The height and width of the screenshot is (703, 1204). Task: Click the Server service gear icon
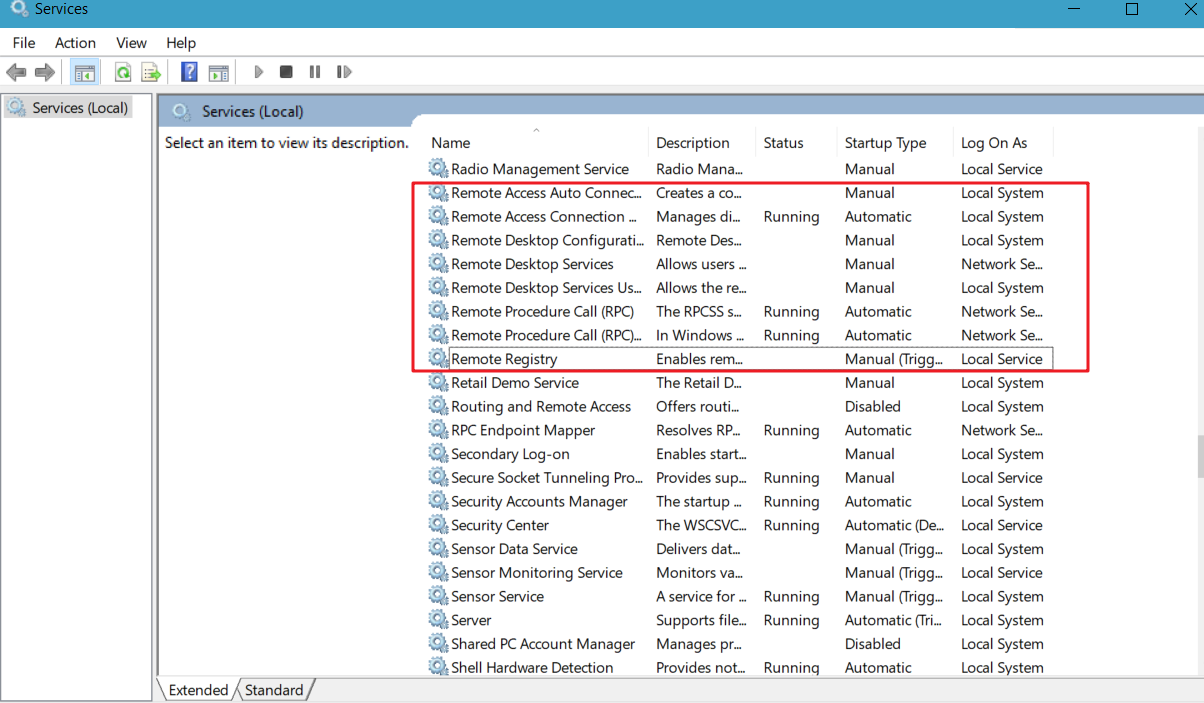click(438, 620)
